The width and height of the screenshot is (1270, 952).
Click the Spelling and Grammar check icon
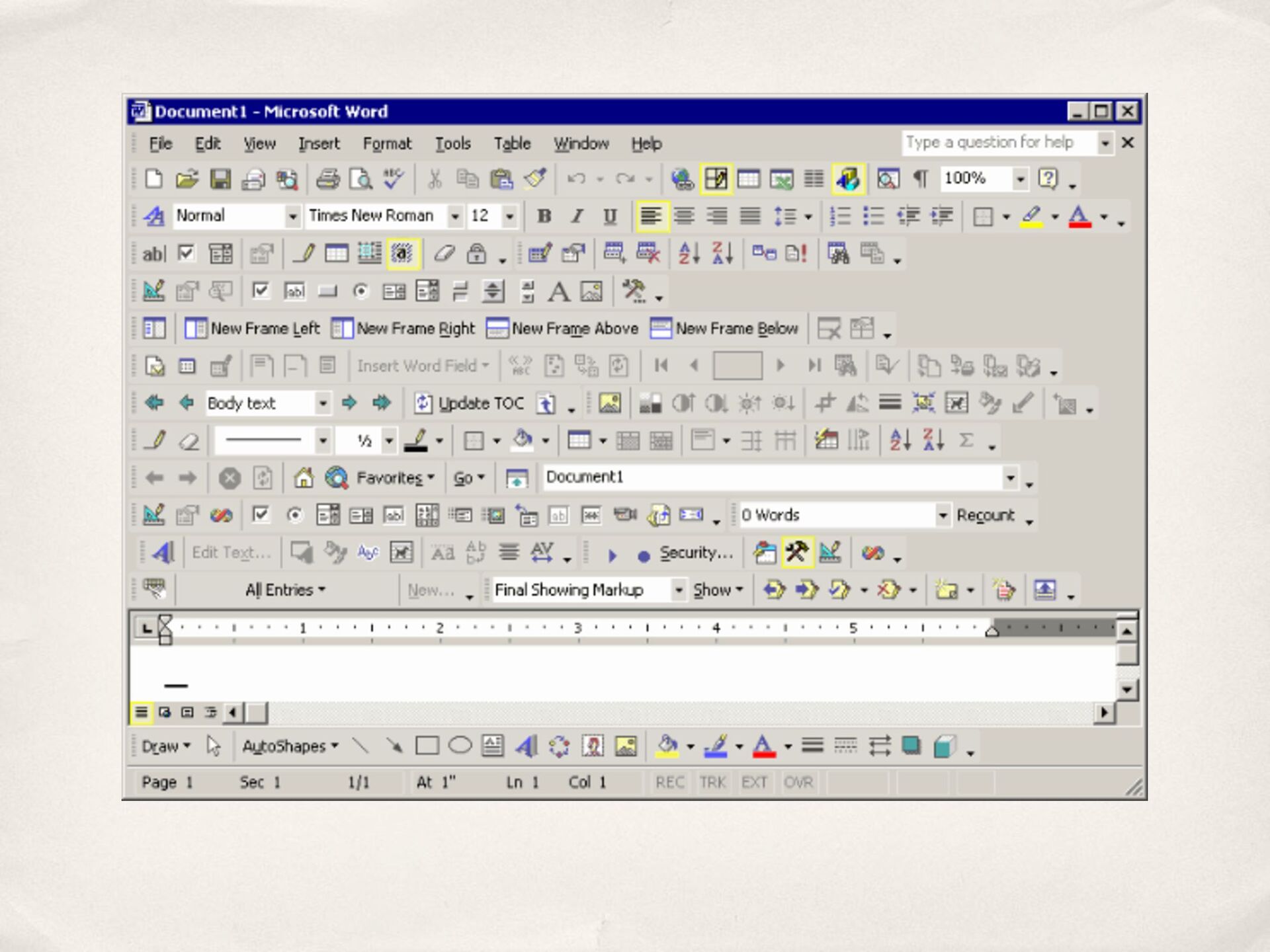pyautogui.click(x=394, y=178)
